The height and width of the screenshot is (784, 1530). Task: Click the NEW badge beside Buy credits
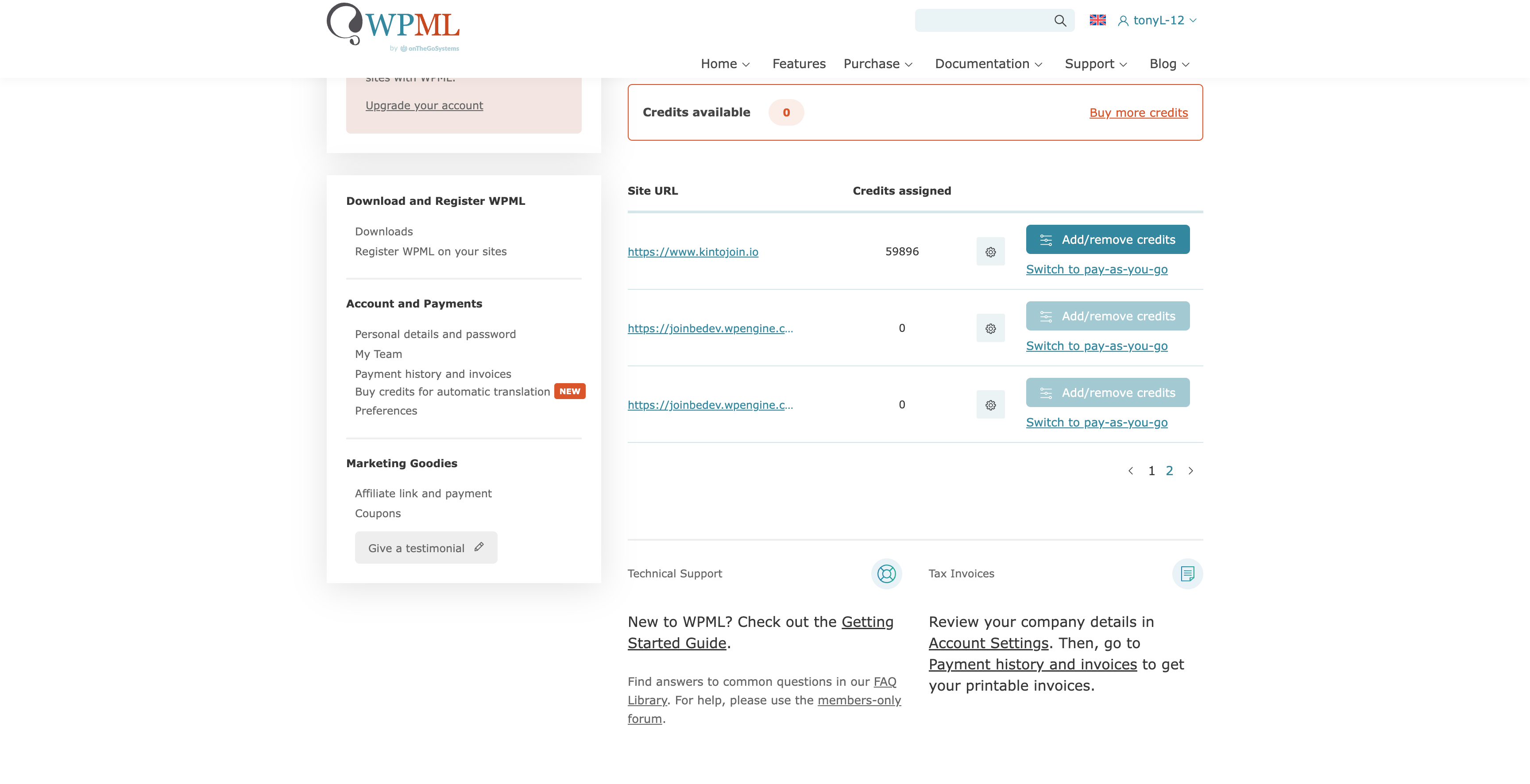click(x=570, y=392)
